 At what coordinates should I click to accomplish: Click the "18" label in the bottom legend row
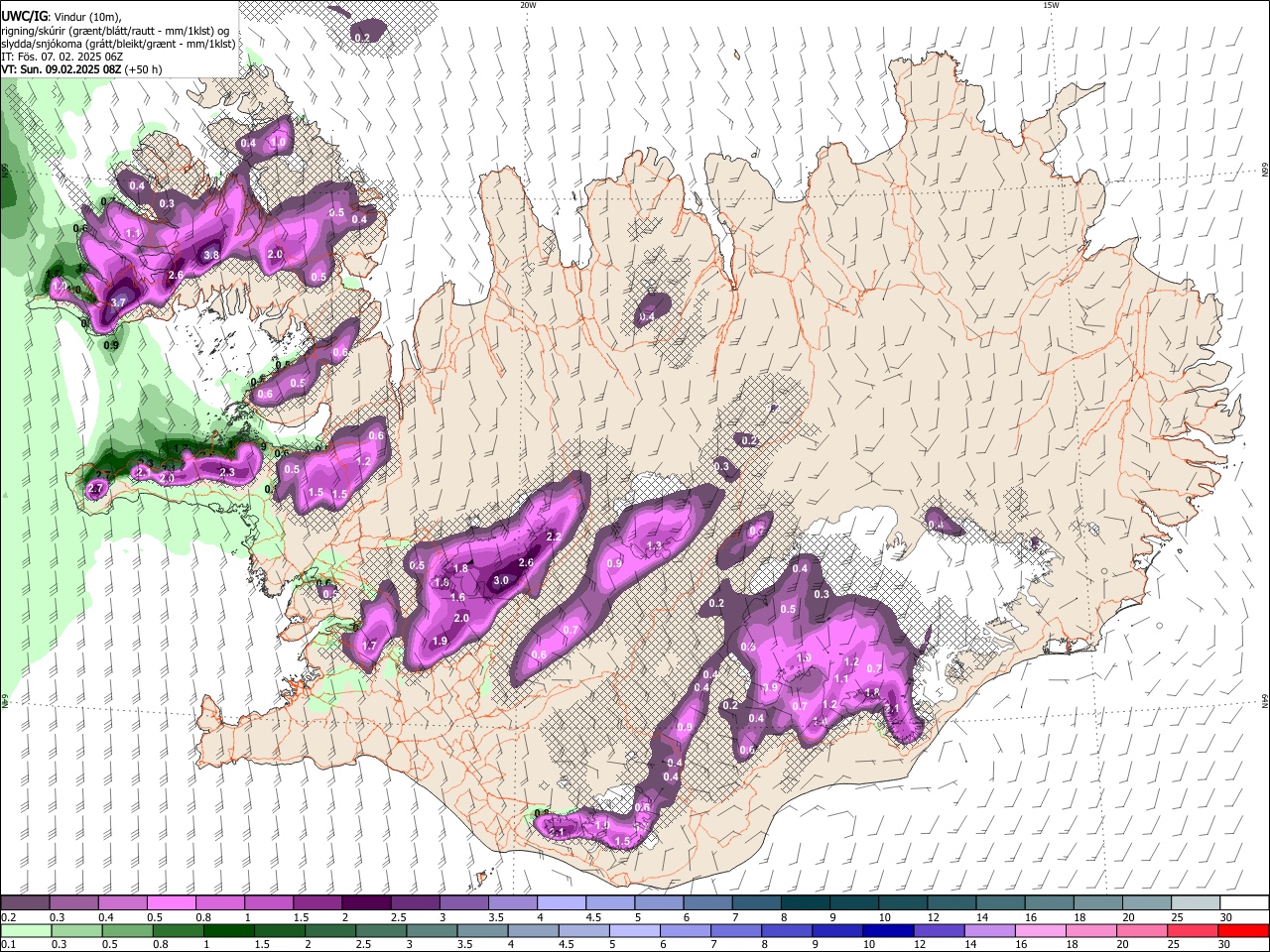1073,944
